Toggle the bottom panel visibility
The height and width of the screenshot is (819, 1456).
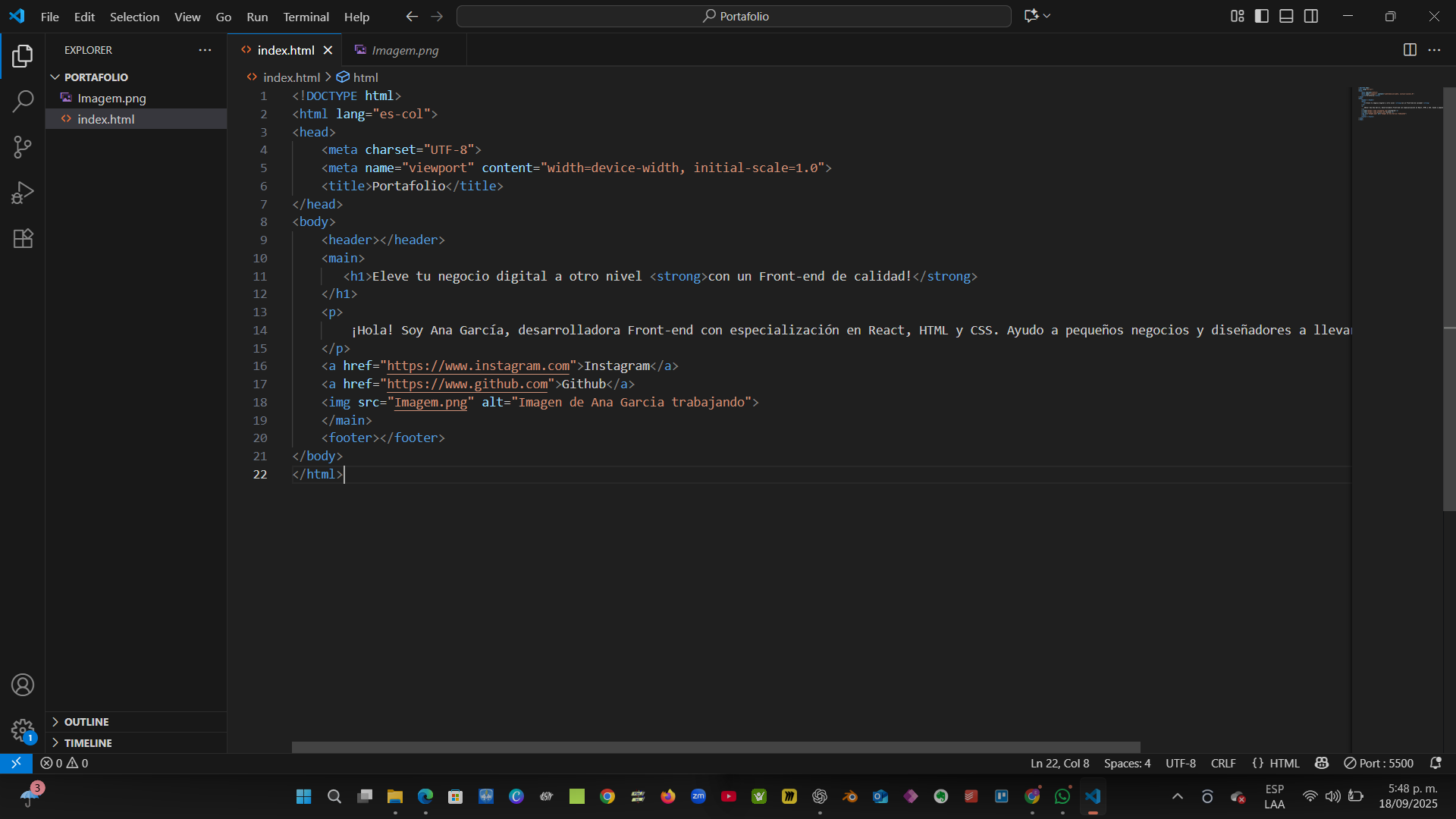click(1286, 16)
